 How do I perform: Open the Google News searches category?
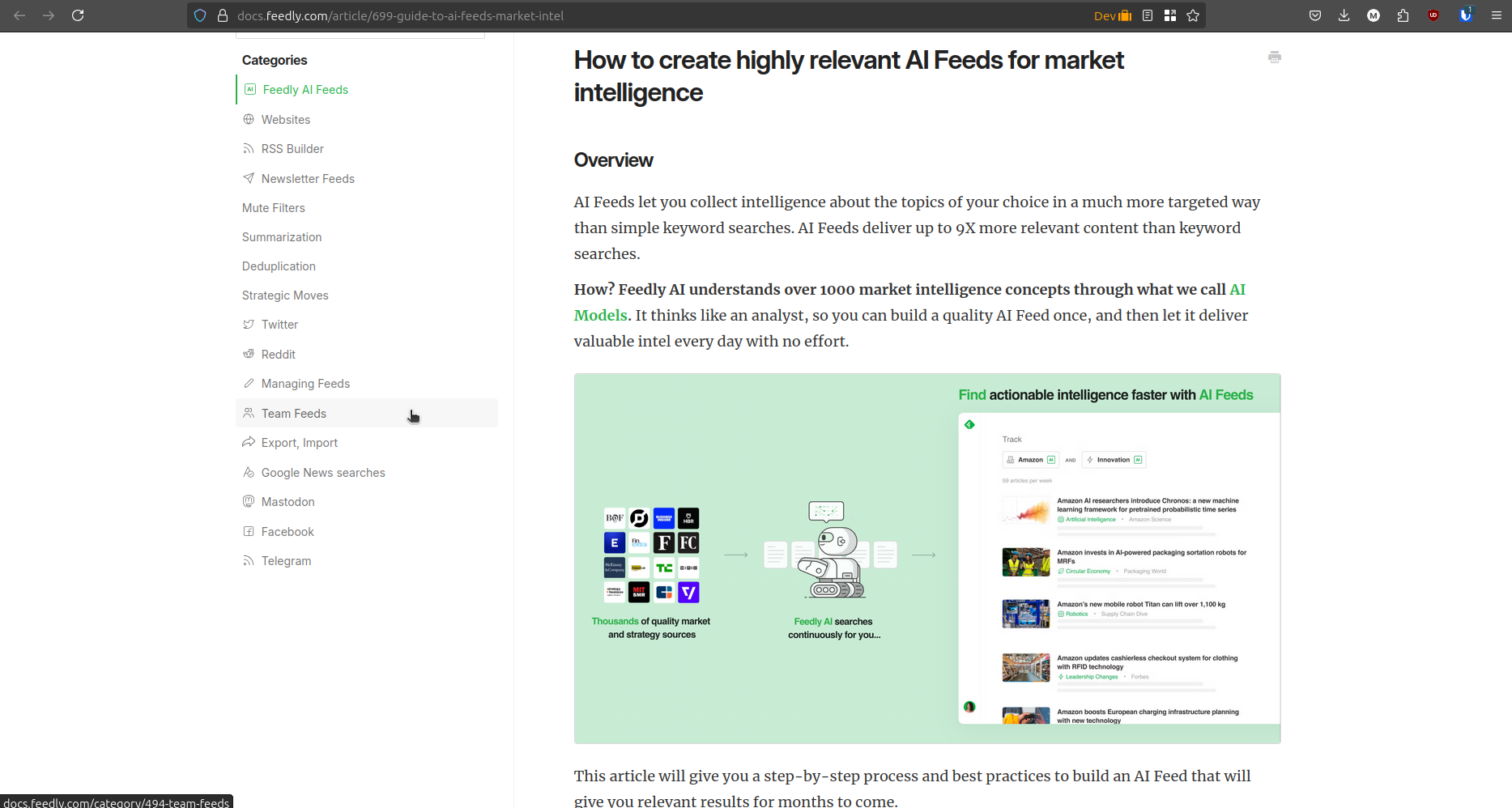(322, 473)
